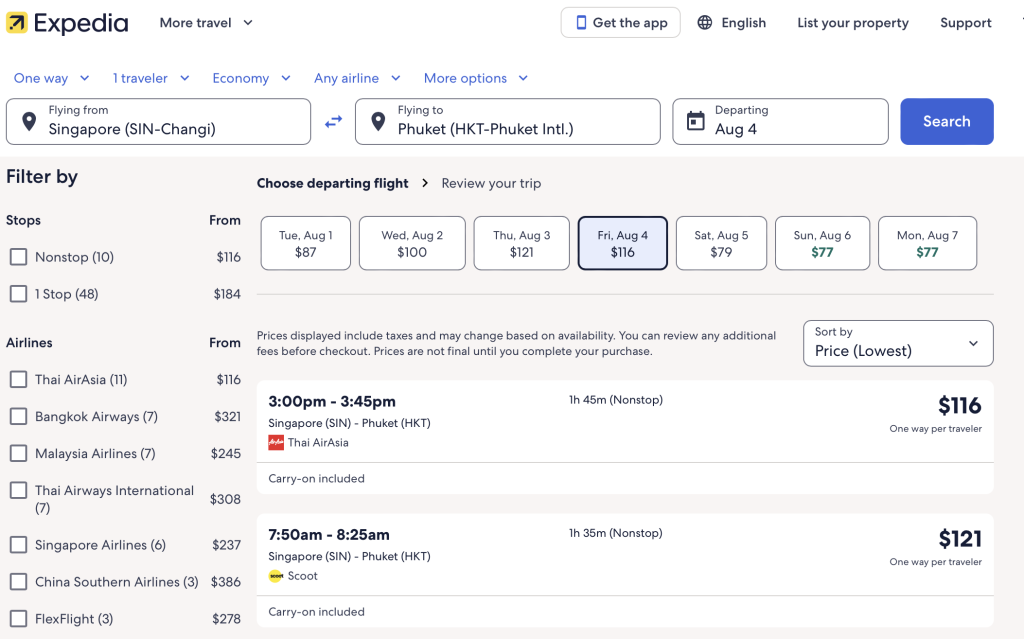Select the Fri, Aug 4 $116 date tab
Image resolution: width=1024 pixels, height=639 pixels.
pyautogui.click(x=622, y=243)
